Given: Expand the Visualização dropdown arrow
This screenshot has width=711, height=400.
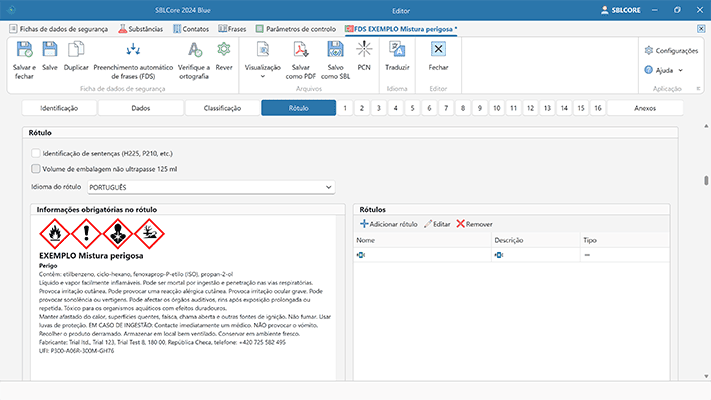Looking at the screenshot, I should [x=263, y=76].
